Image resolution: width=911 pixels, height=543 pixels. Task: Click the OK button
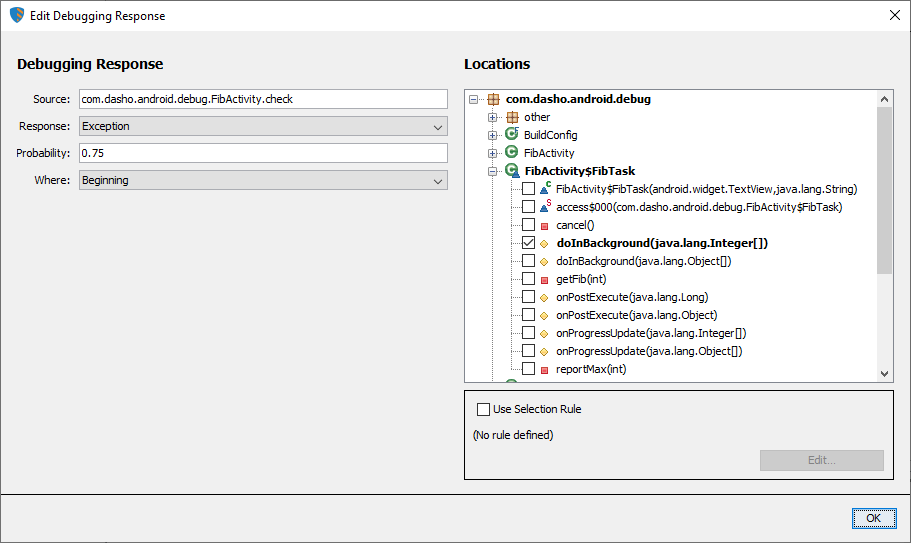pos(874,518)
